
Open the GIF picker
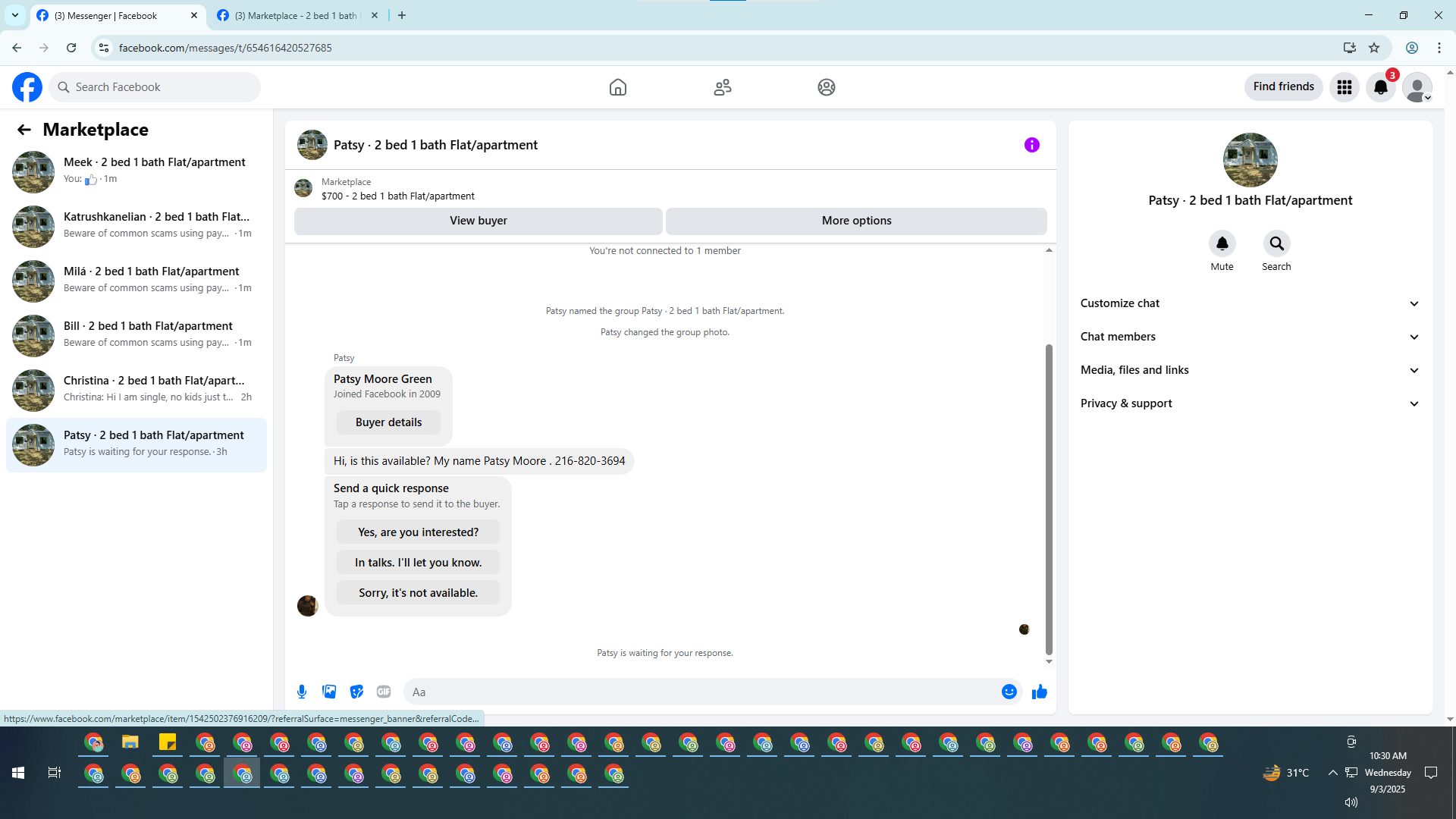[x=384, y=692]
